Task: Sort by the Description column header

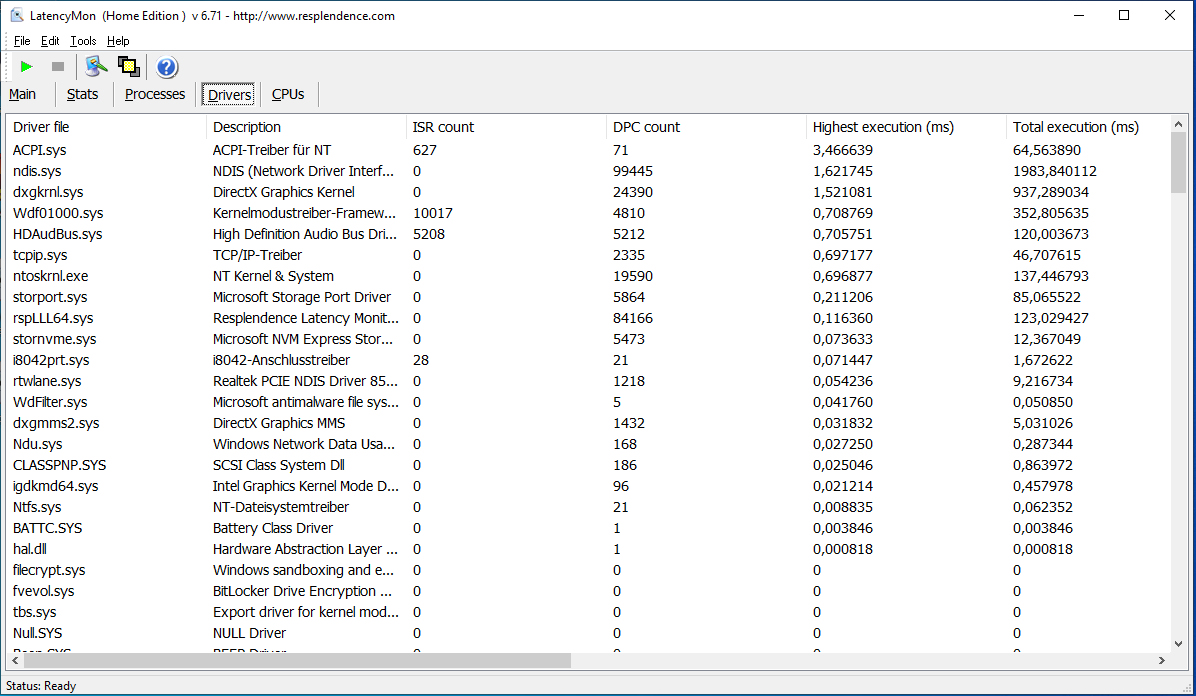Action: click(x=306, y=127)
